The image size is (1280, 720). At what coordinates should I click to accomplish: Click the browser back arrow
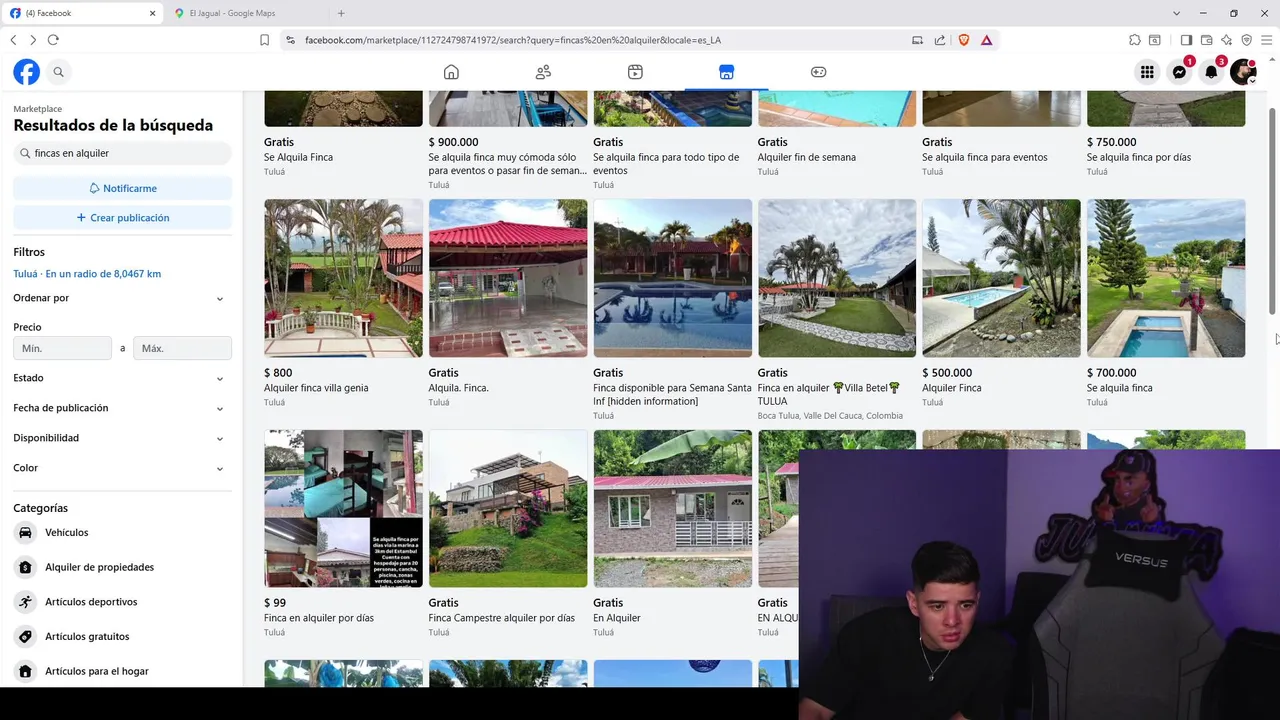coord(13,40)
